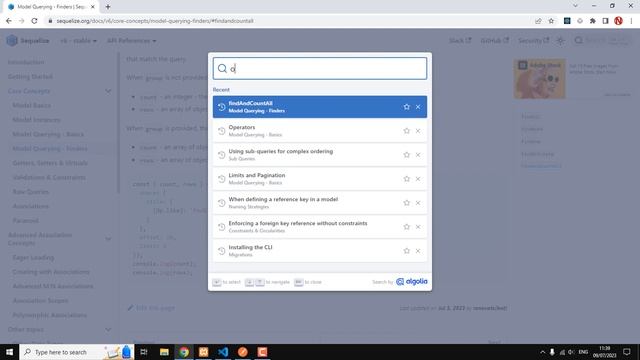640x360 pixels.
Task: Open Task View on the taskbar
Action: pyautogui.click(x=144, y=352)
